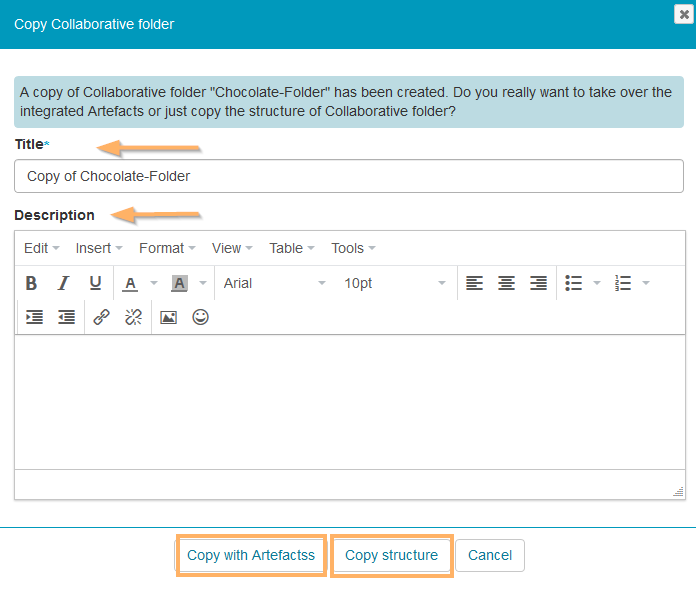
Task: Click the Title input field
Action: click(349, 176)
